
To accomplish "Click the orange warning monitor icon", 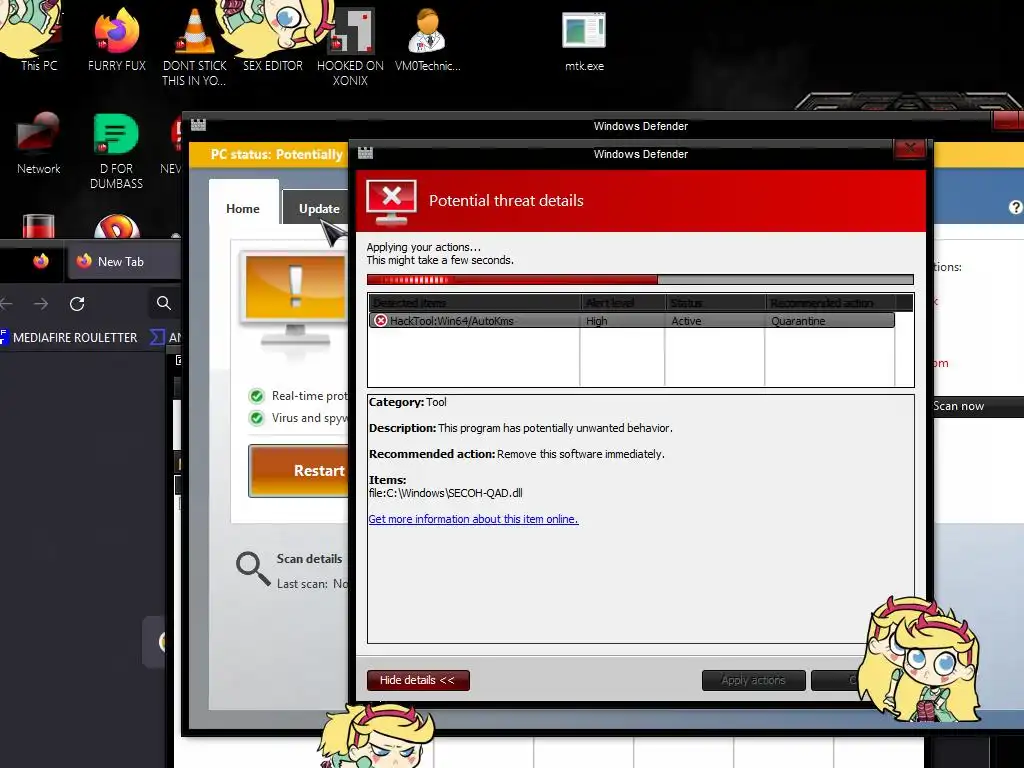I will pyautogui.click(x=294, y=299).
